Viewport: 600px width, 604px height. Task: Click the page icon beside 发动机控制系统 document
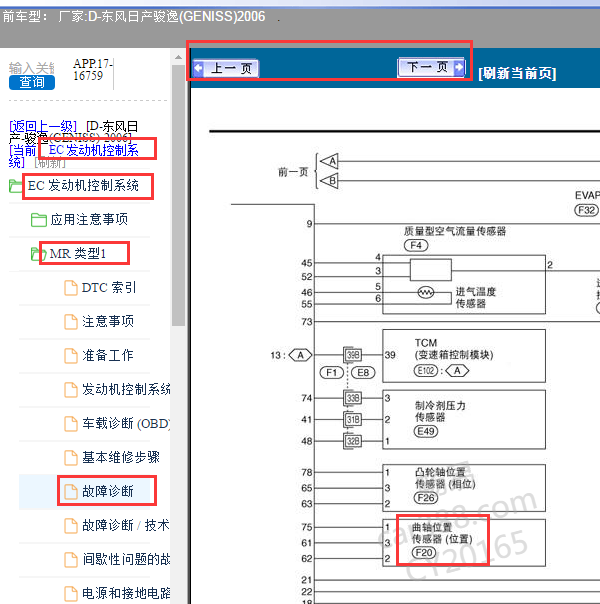click(x=71, y=390)
